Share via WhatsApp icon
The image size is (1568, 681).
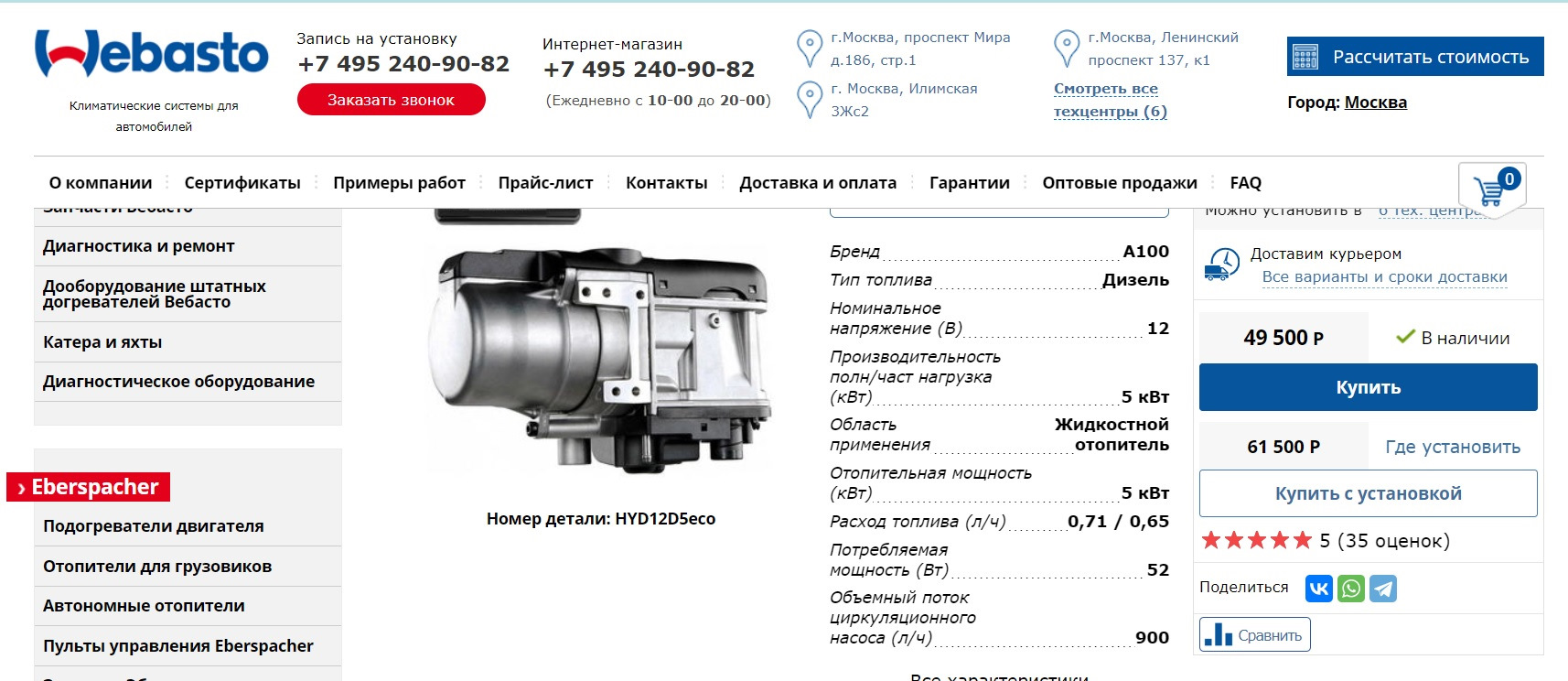[x=1351, y=589]
